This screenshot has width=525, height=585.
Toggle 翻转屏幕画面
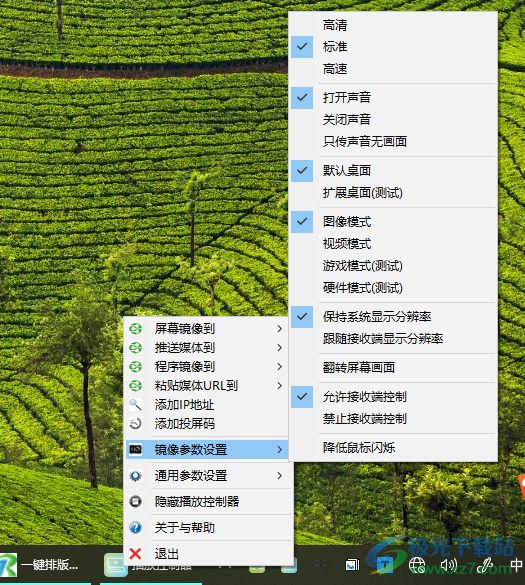pyautogui.click(x=393, y=367)
